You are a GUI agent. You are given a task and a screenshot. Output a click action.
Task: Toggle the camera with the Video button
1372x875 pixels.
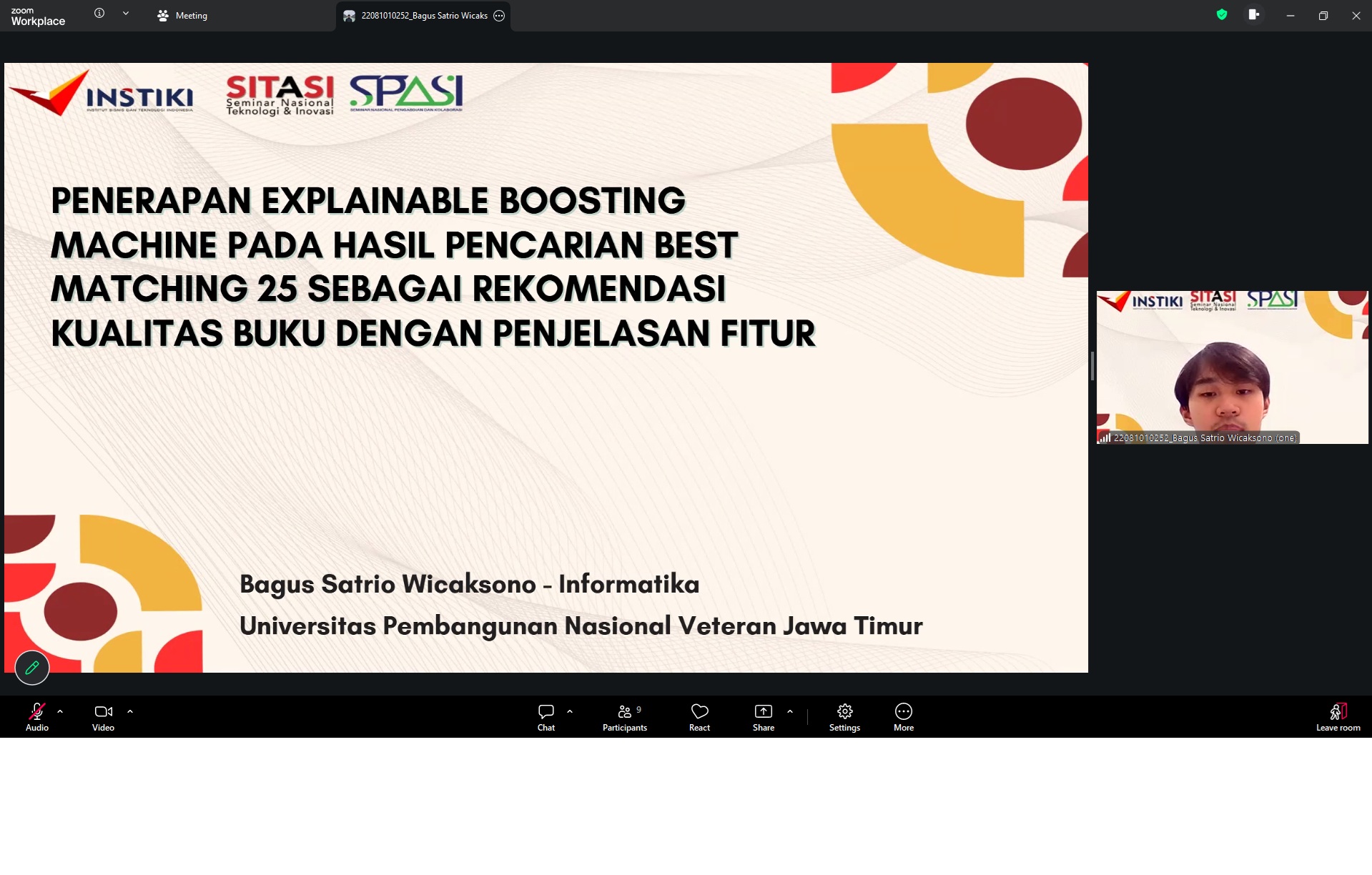[x=103, y=717]
